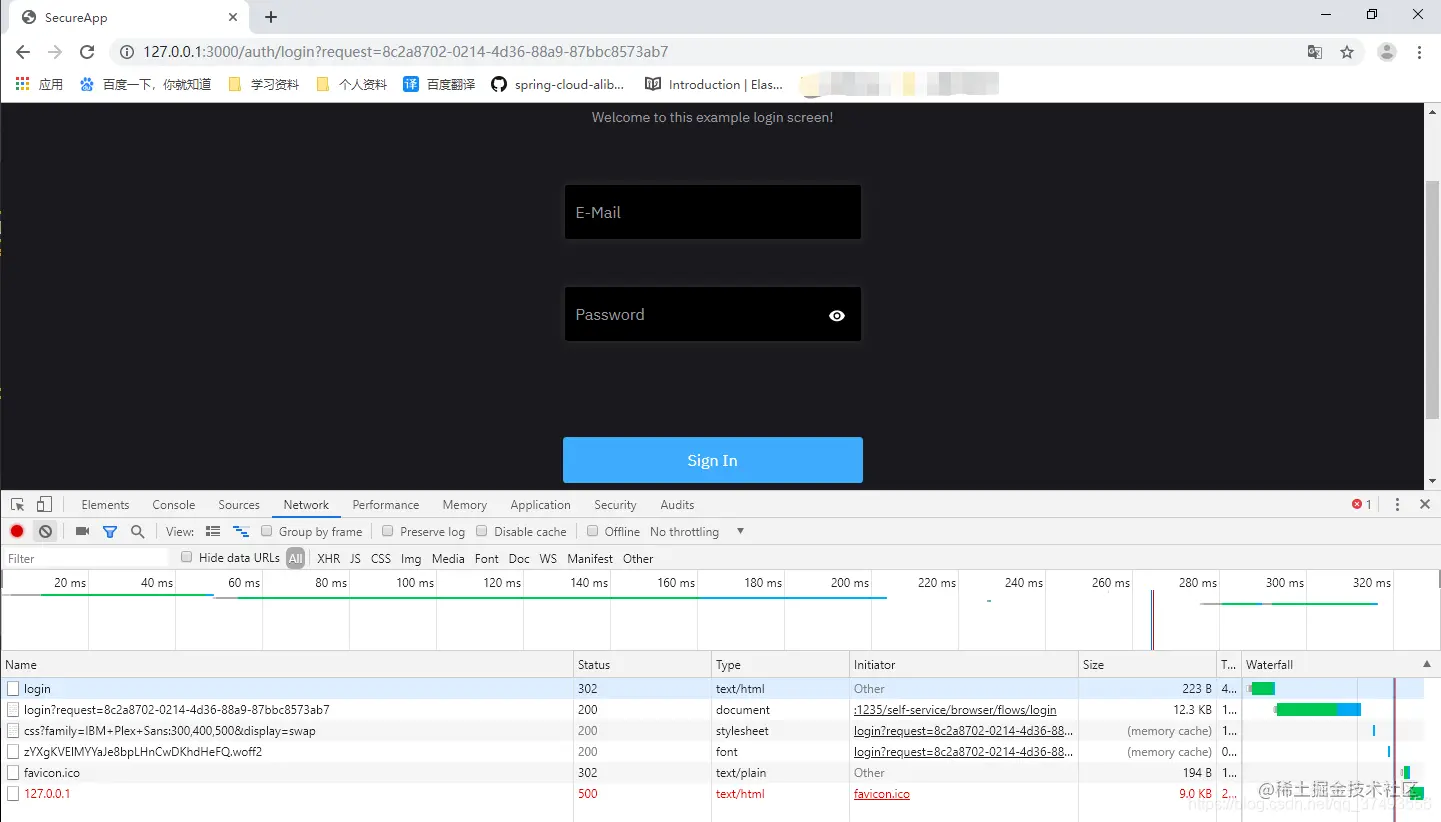
Task: Open the DevTools customize menu via three dots
Action: (x=1397, y=504)
